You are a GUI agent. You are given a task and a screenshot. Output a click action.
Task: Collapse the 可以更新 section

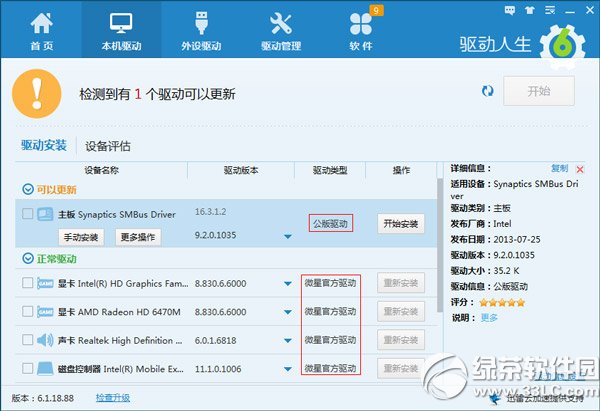click(x=28, y=189)
